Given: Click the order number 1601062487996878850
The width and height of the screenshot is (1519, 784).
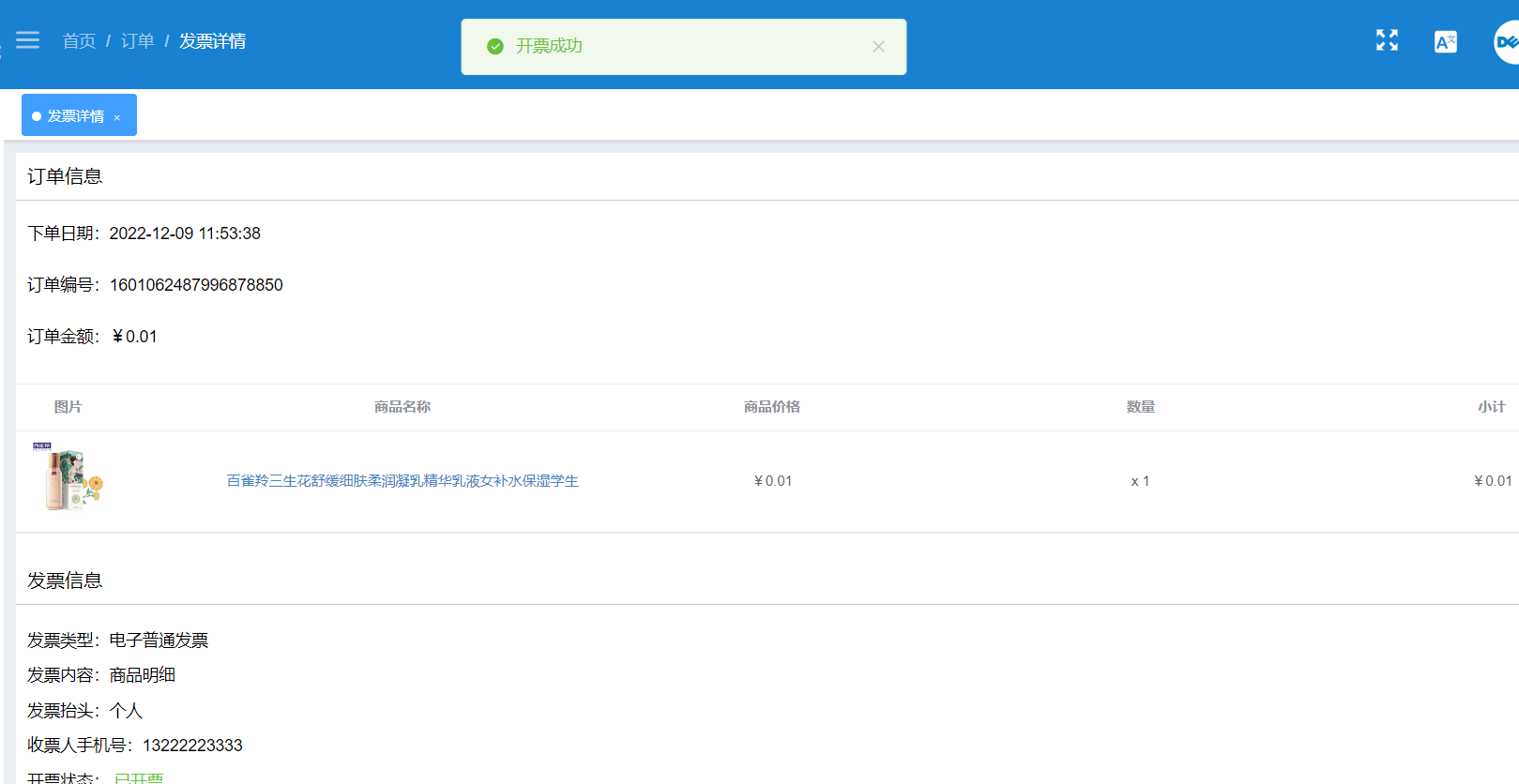Looking at the screenshot, I should coord(196,285).
